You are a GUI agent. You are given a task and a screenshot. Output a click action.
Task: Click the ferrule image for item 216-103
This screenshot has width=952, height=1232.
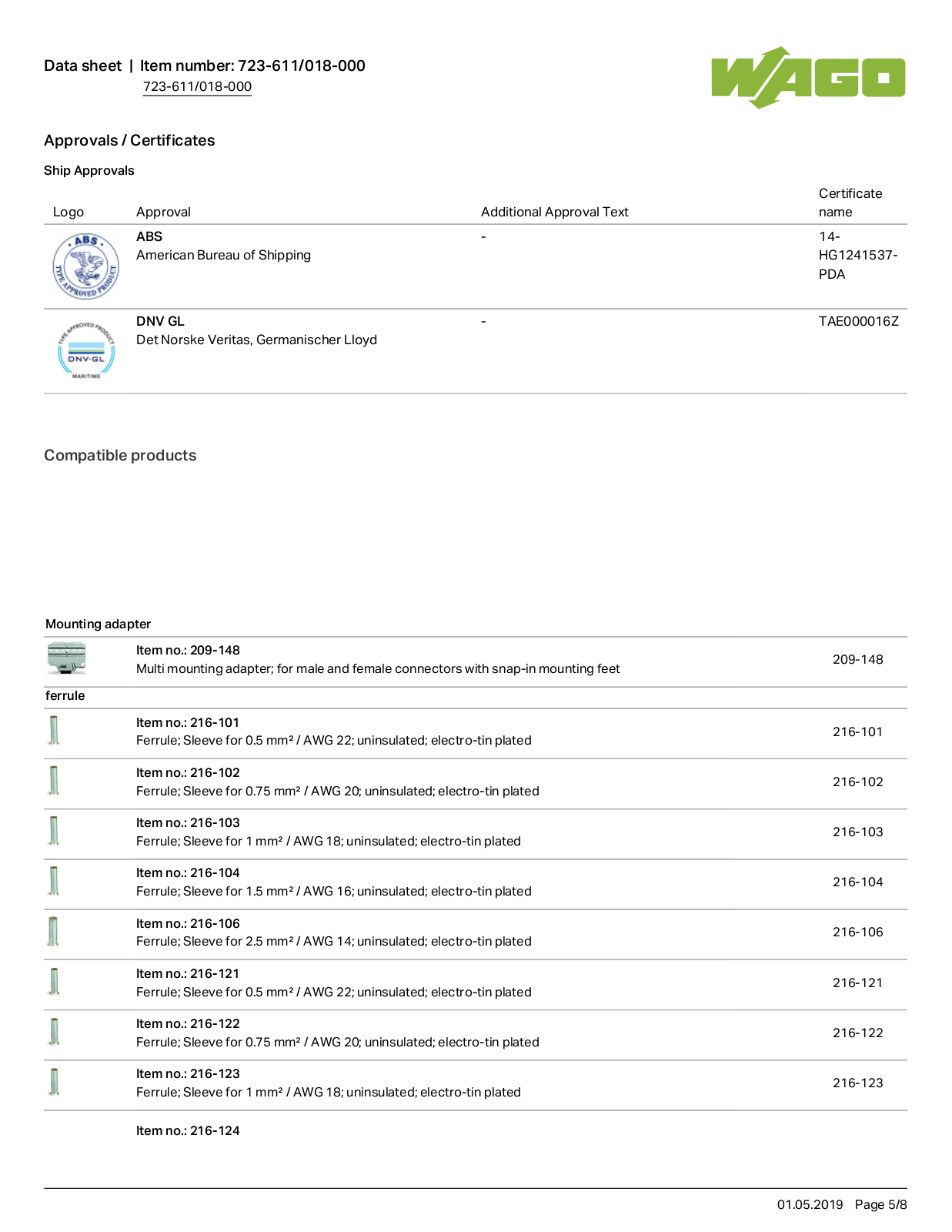point(54,831)
